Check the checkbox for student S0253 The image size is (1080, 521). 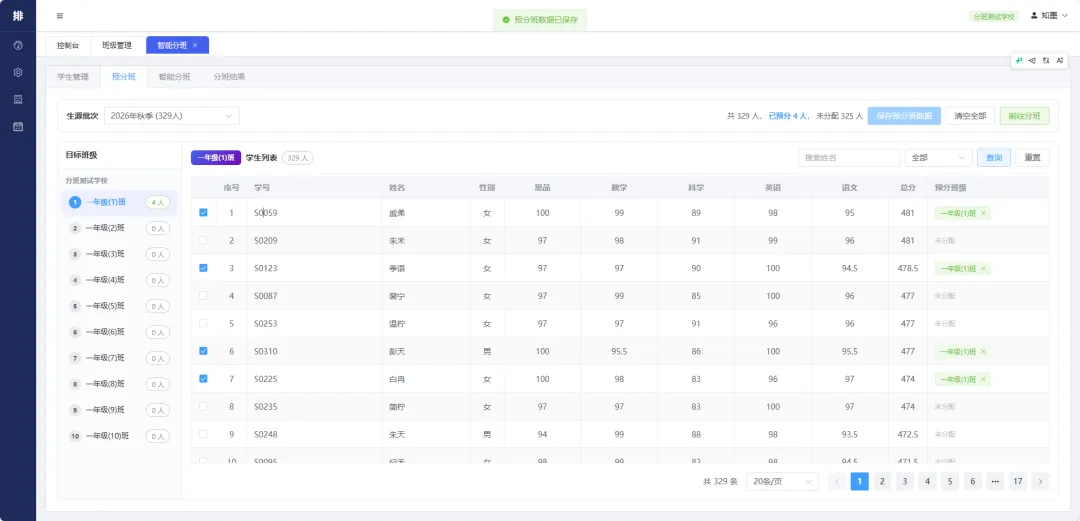click(x=203, y=323)
